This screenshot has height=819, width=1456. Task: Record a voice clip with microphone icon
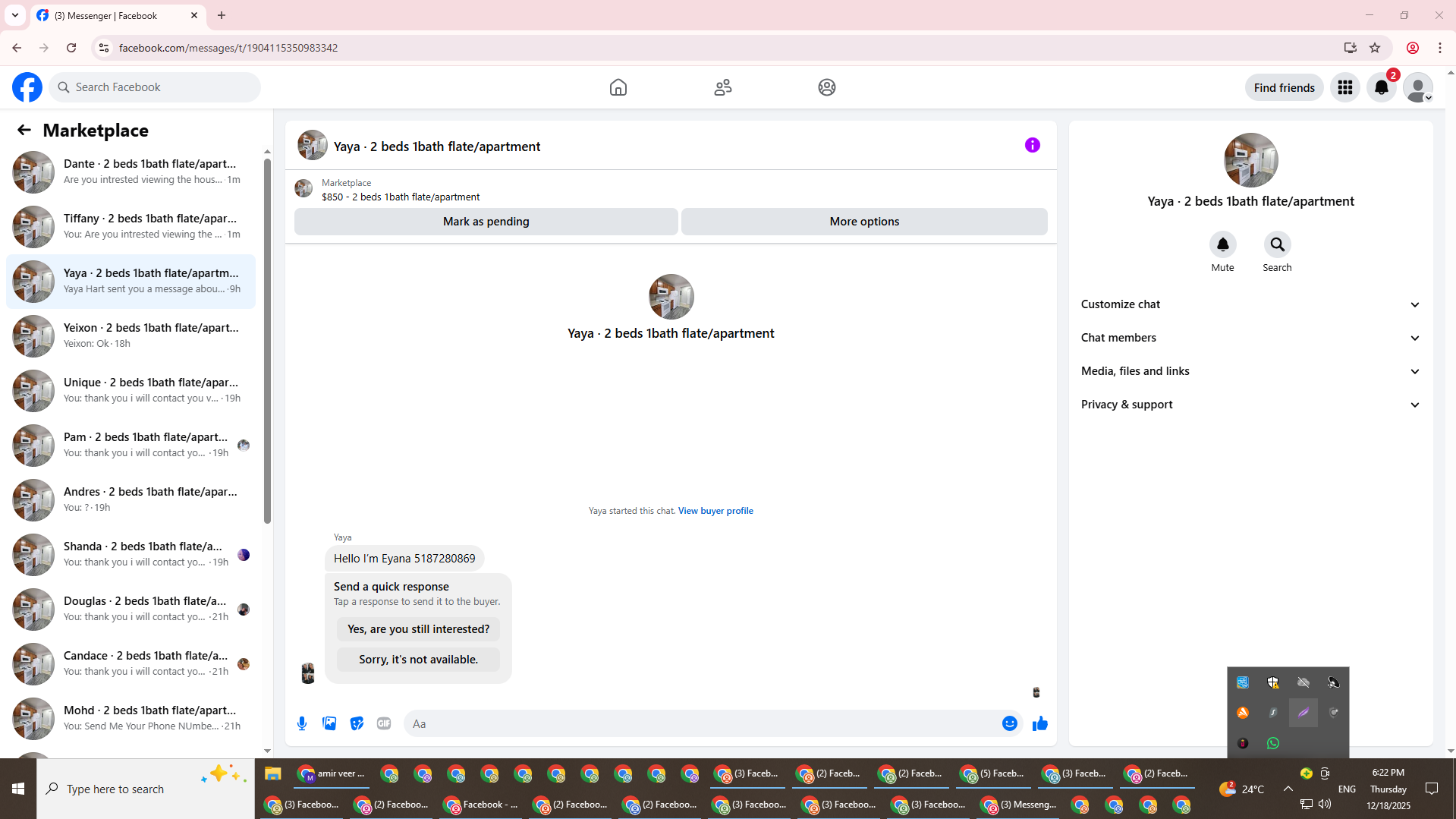click(x=302, y=723)
